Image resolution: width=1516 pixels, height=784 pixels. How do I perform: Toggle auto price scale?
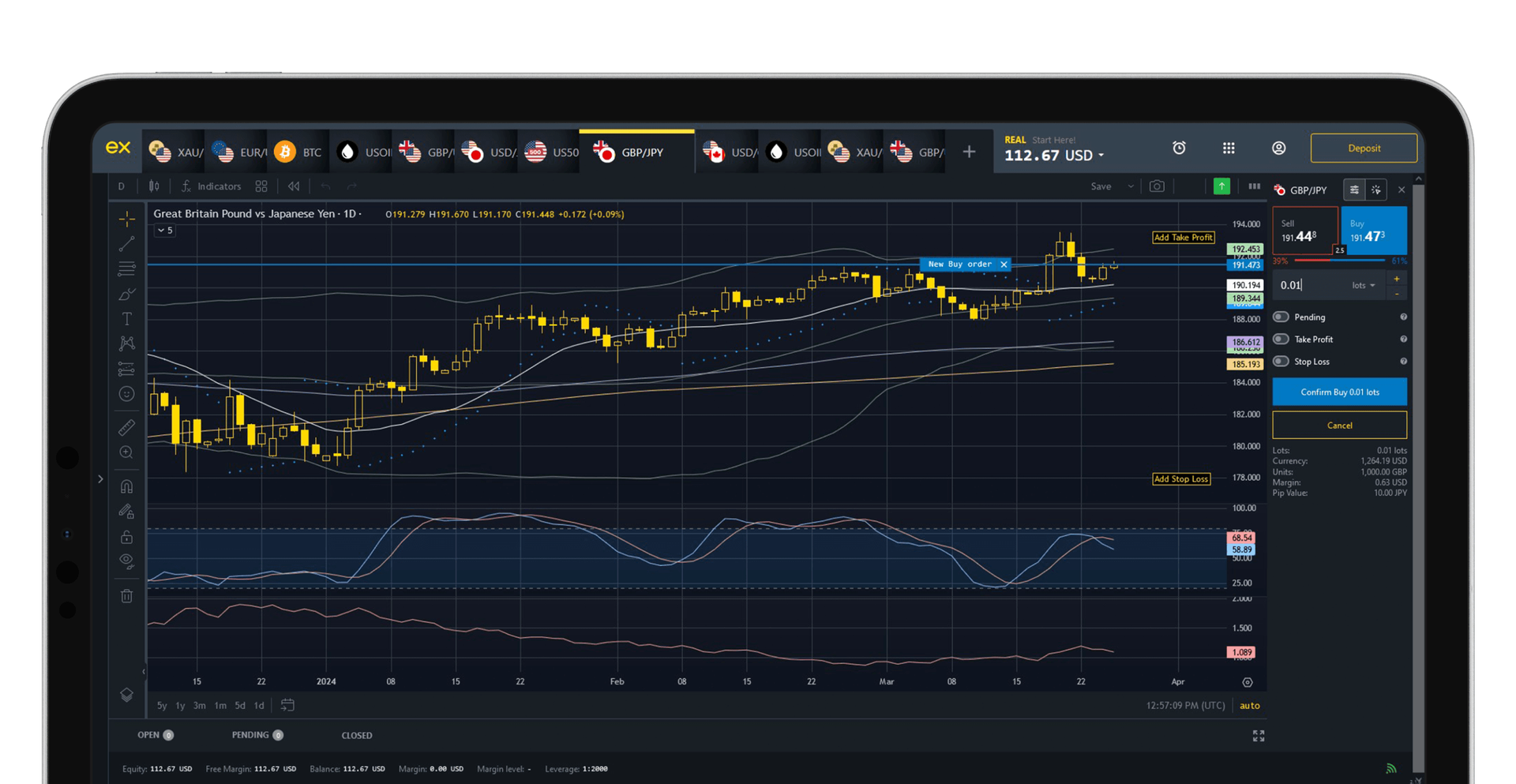coord(1250,706)
